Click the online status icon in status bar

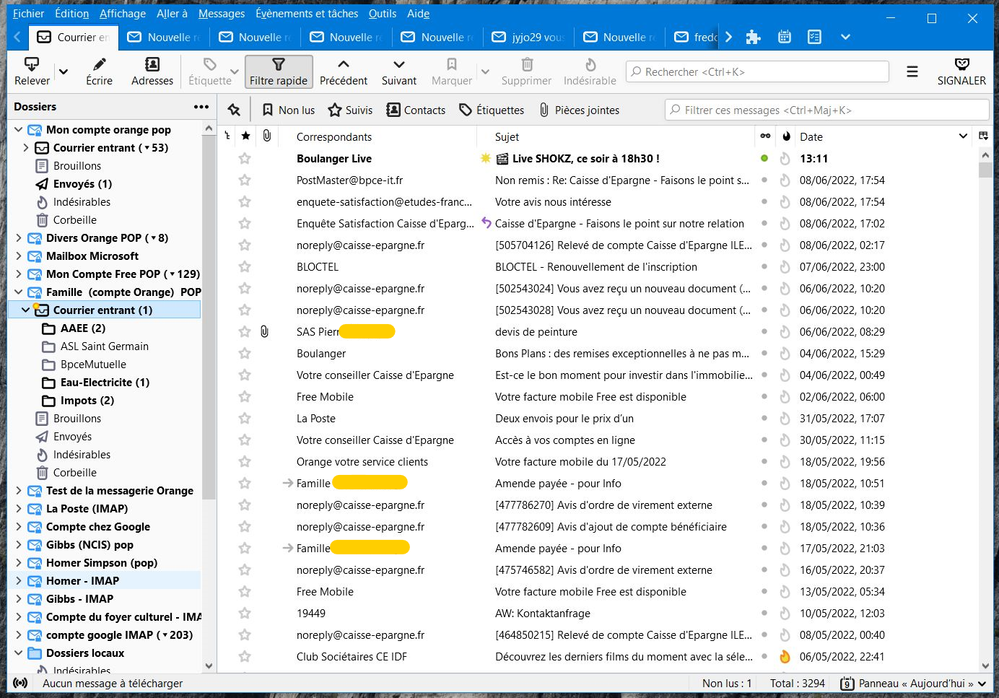pyautogui.click(x=20, y=683)
